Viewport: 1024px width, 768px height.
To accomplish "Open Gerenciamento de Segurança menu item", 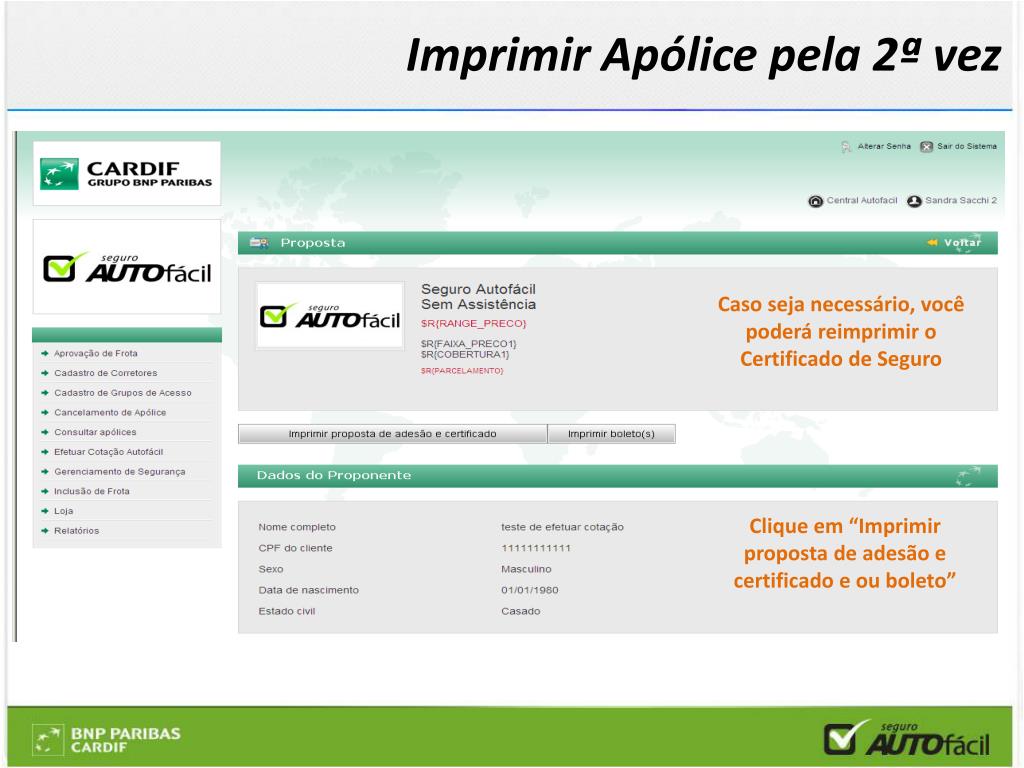I will (120, 471).
